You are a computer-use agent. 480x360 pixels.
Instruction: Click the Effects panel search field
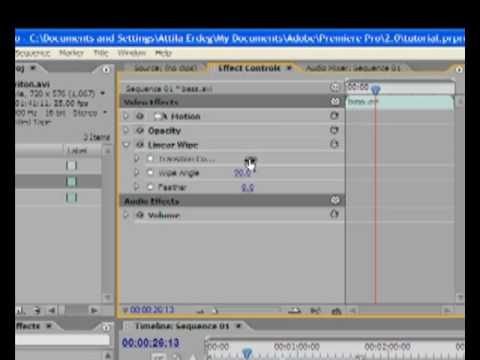coord(62,340)
